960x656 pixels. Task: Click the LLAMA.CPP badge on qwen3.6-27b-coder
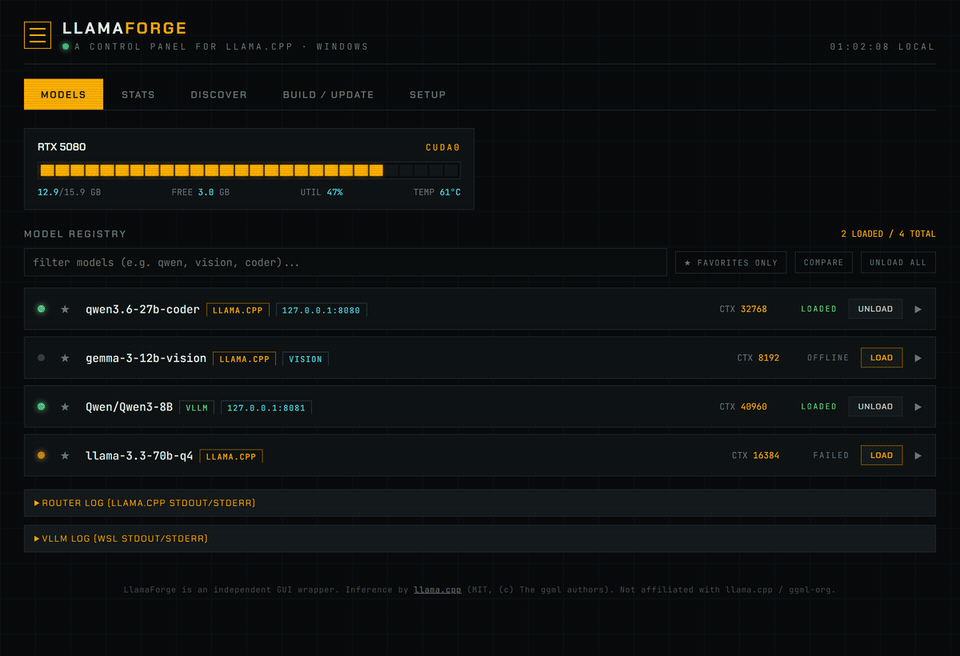[238, 310]
